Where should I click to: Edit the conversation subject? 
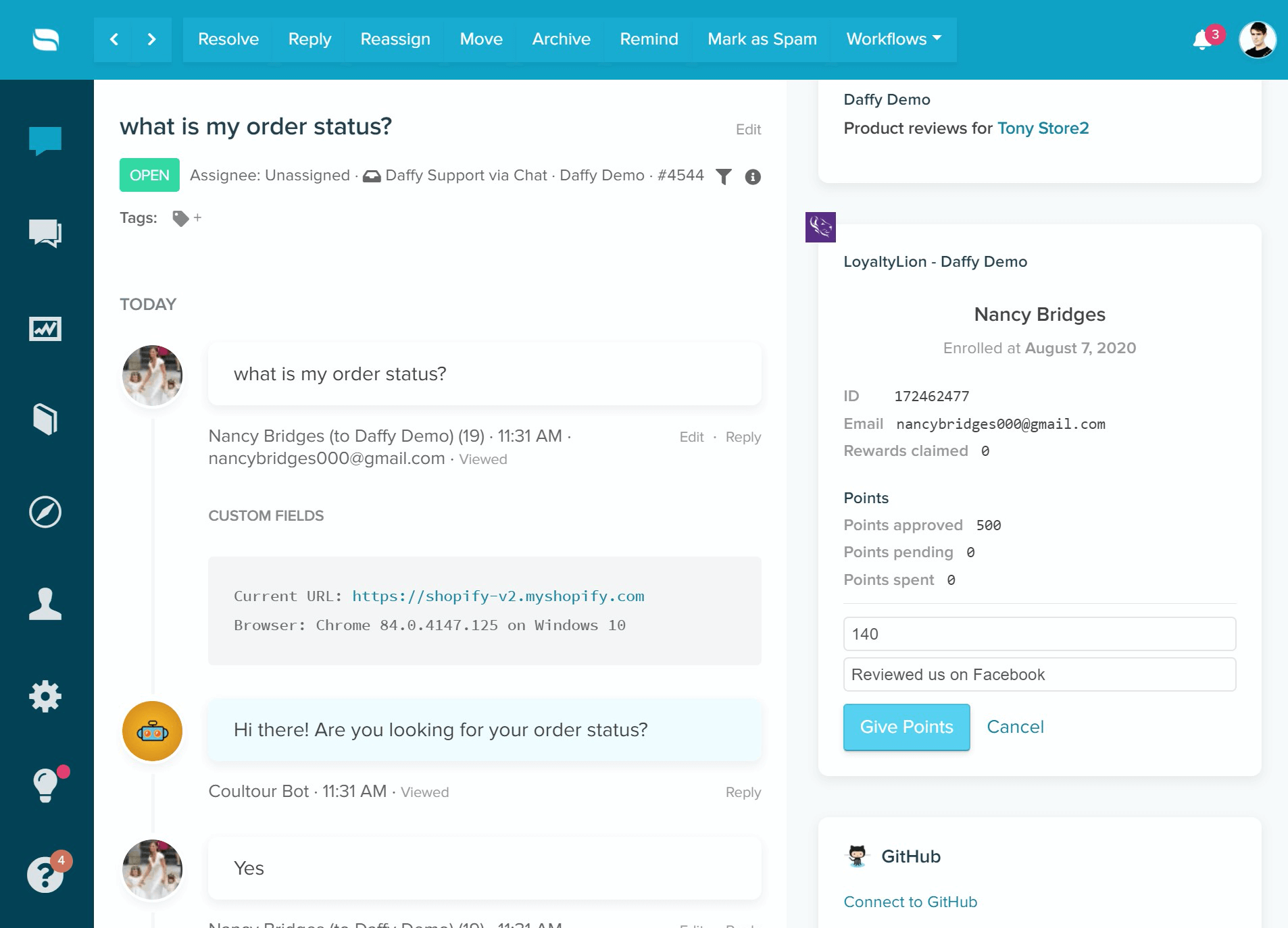tap(748, 130)
